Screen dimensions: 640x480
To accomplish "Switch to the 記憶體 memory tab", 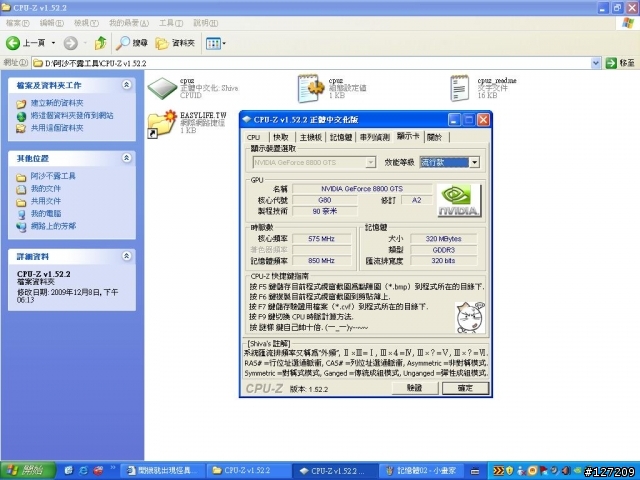I will tap(341, 138).
